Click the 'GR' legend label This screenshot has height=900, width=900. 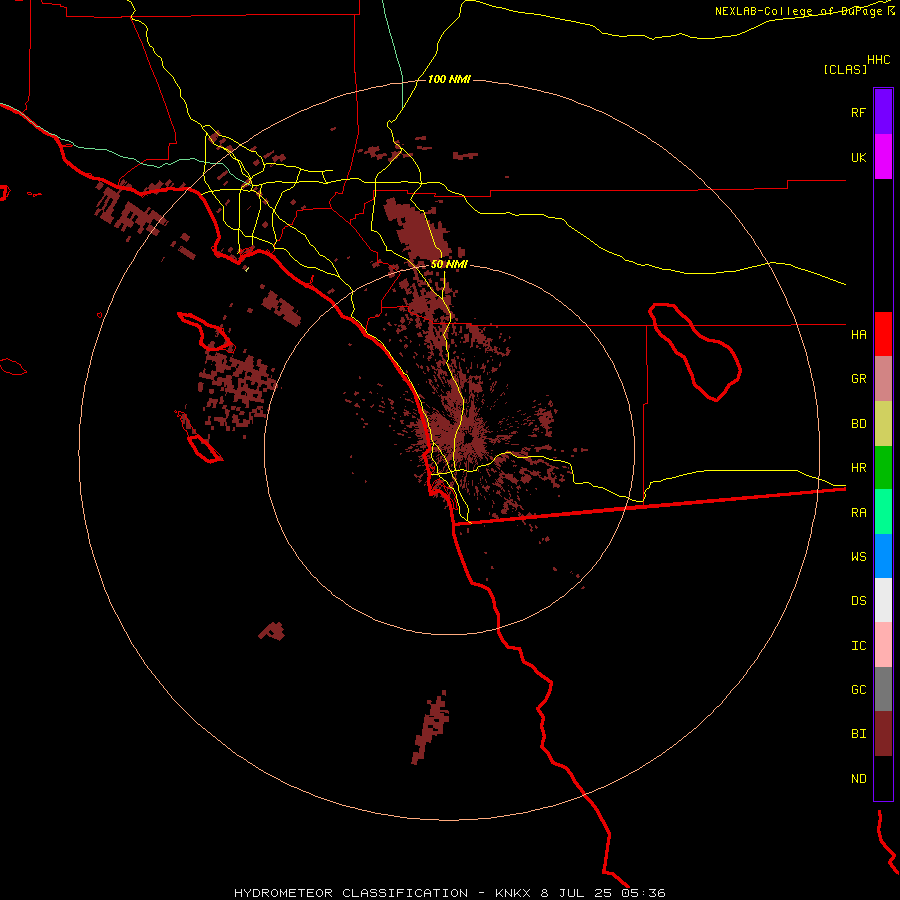[x=858, y=379]
